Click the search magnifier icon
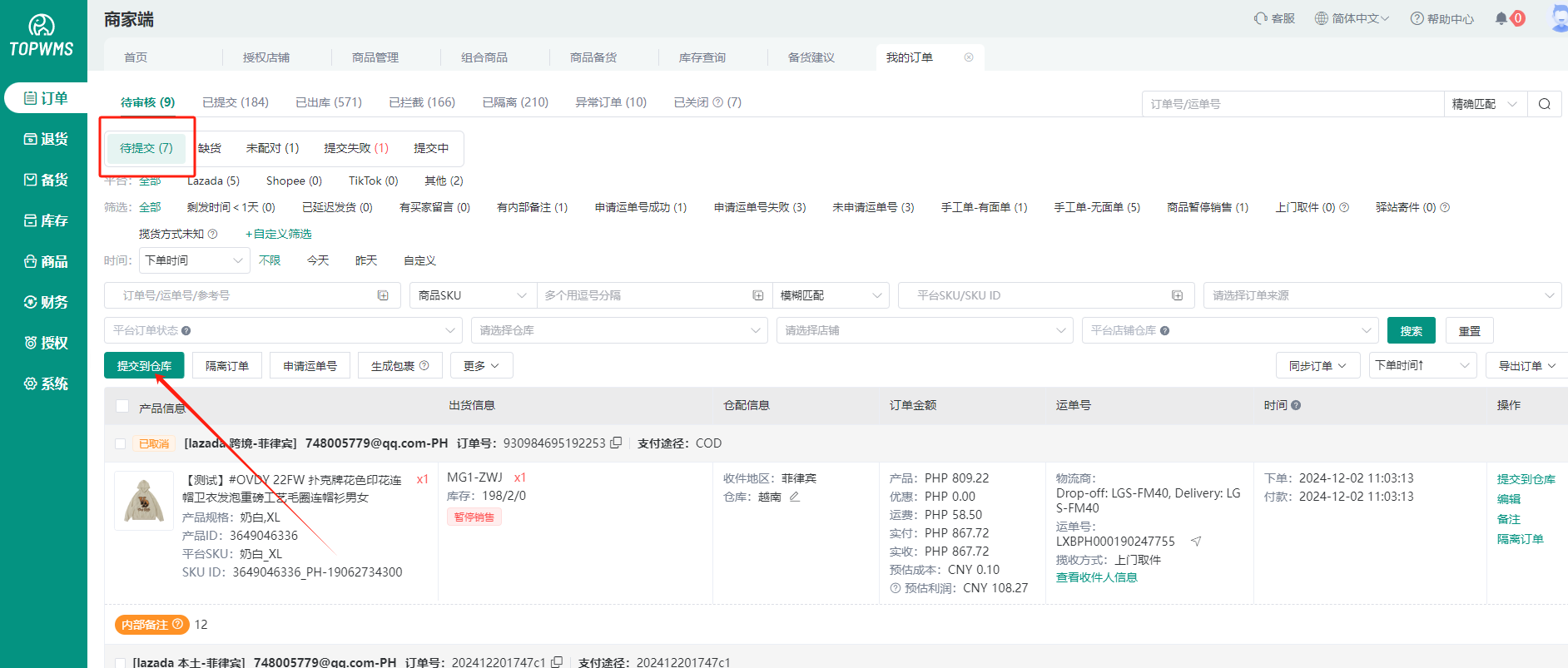1568x668 pixels. pyautogui.click(x=1545, y=104)
